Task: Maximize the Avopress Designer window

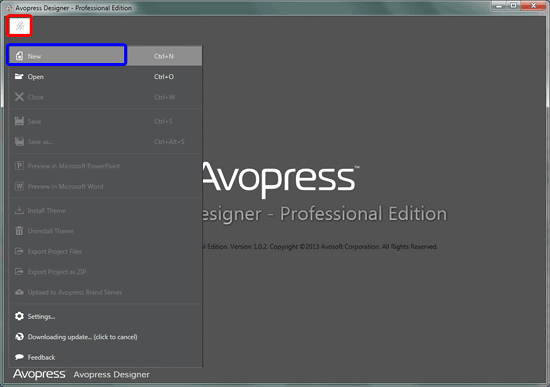Action: [x=513, y=6]
